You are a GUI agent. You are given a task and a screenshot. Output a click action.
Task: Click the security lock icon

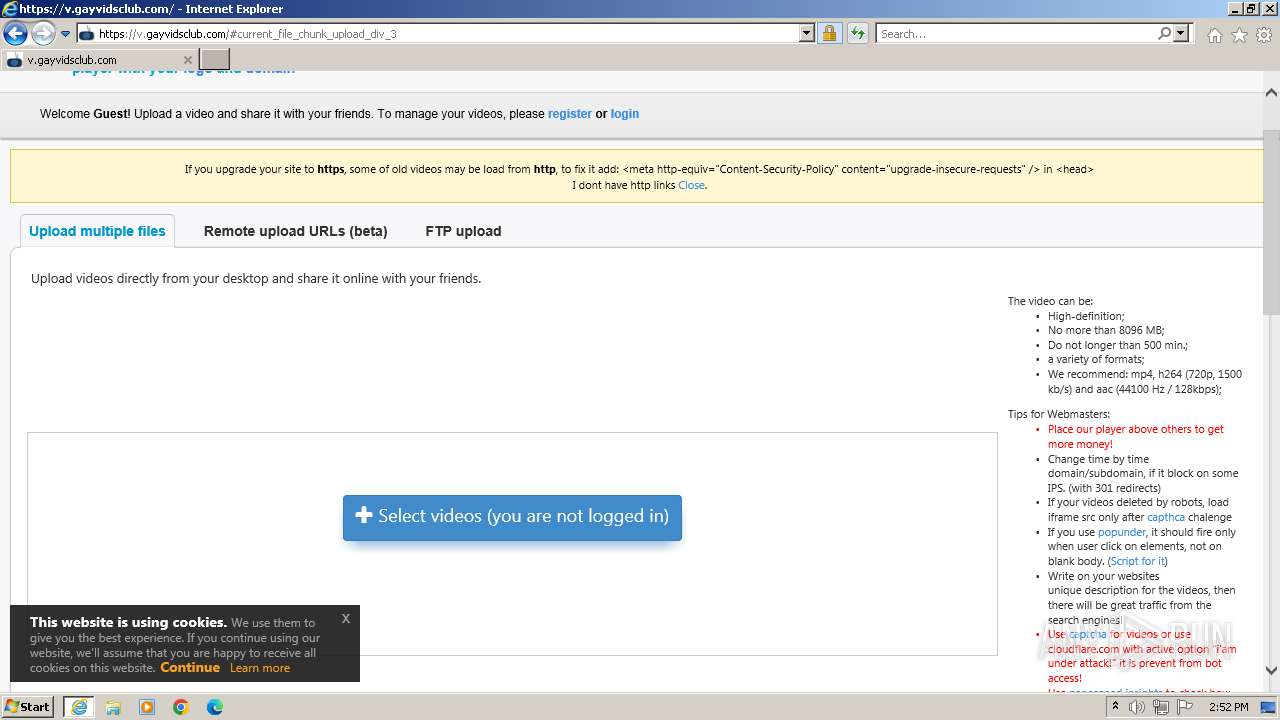[829, 33]
